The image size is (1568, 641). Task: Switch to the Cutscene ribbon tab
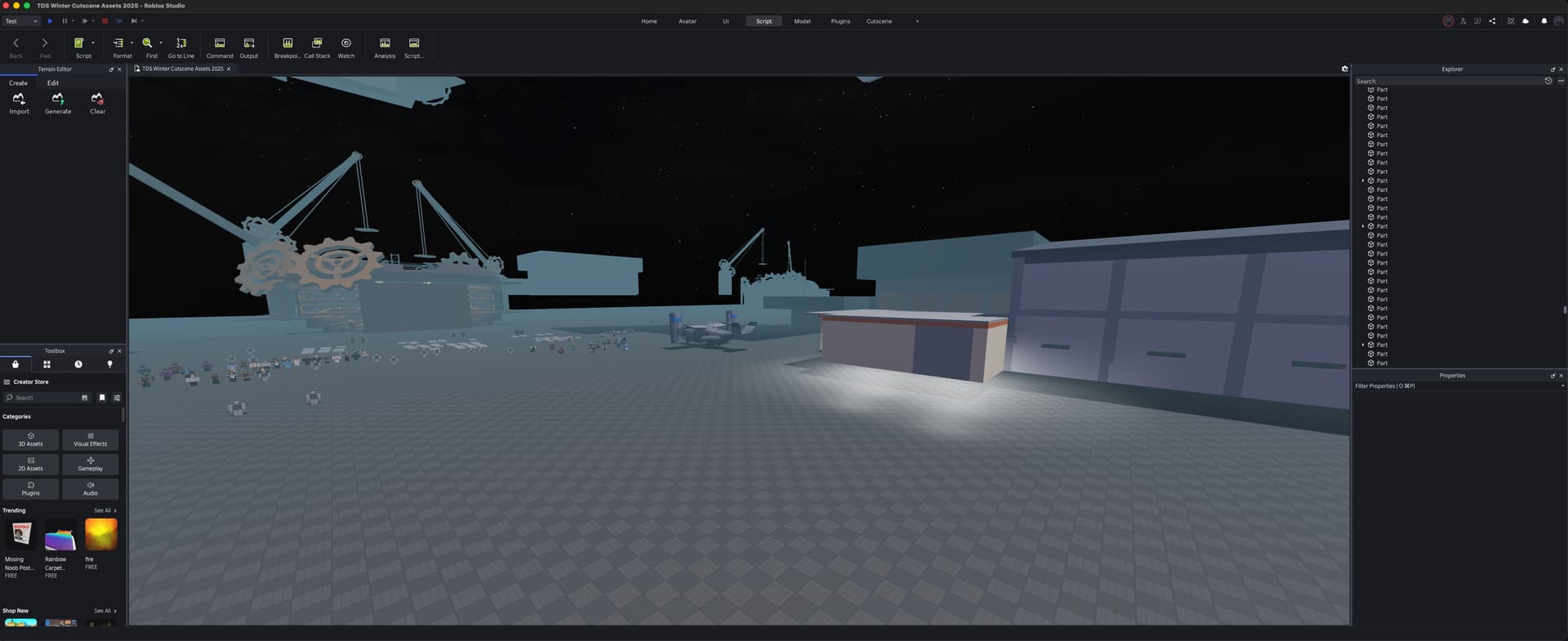point(879,21)
